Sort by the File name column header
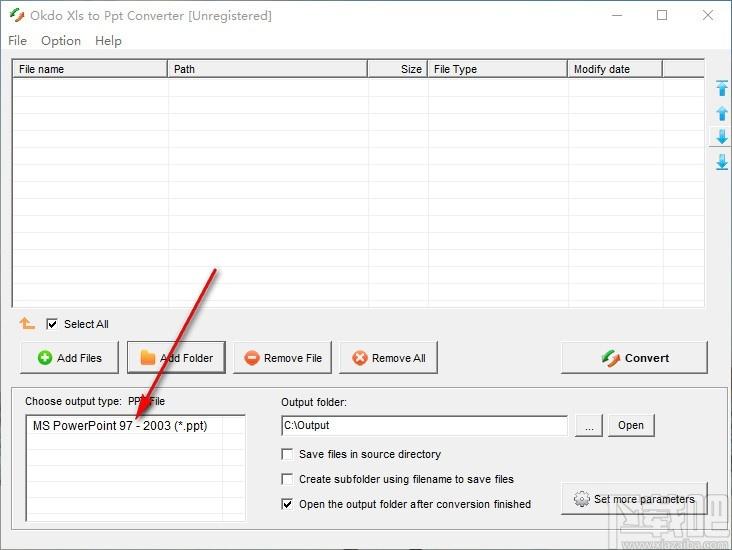Image resolution: width=732 pixels, height=550 pixels. 90,69
